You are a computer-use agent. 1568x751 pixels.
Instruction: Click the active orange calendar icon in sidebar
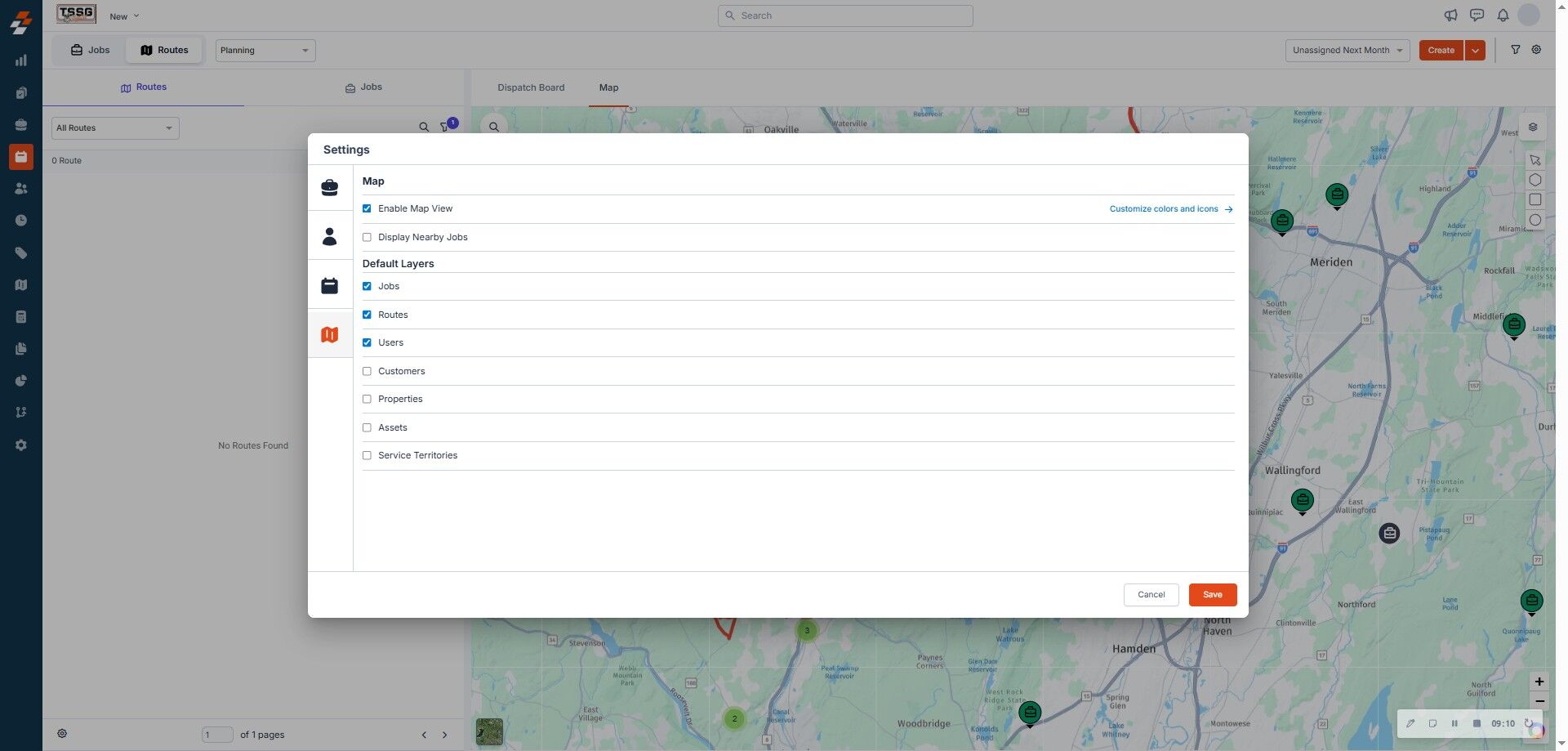tap(21, 156)
